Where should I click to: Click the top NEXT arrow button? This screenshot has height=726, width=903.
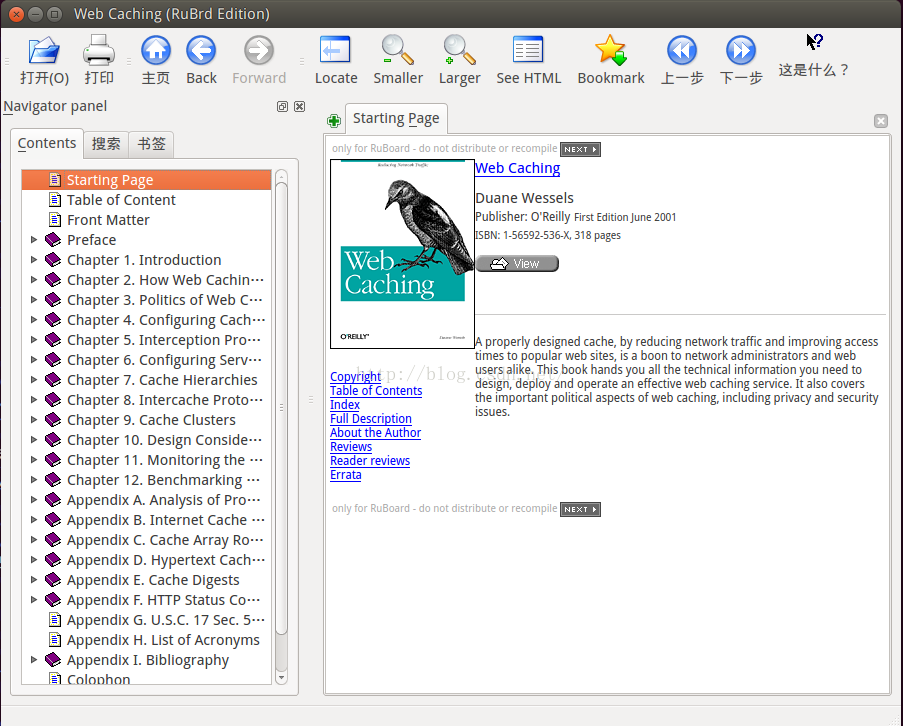[580, 149]
